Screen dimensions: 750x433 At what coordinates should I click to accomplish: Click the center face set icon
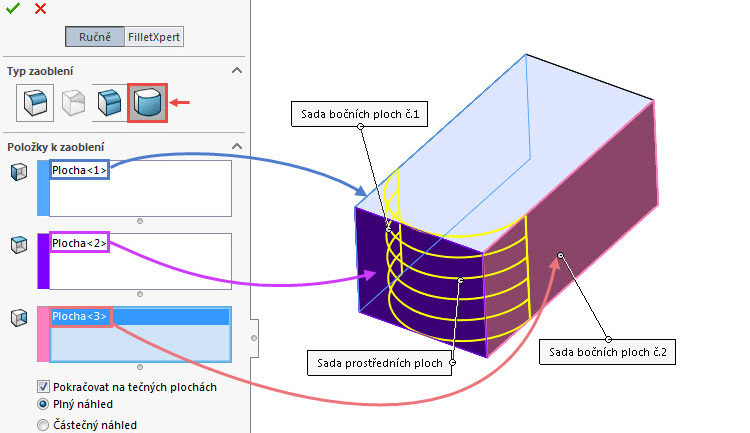coord(19,244)
